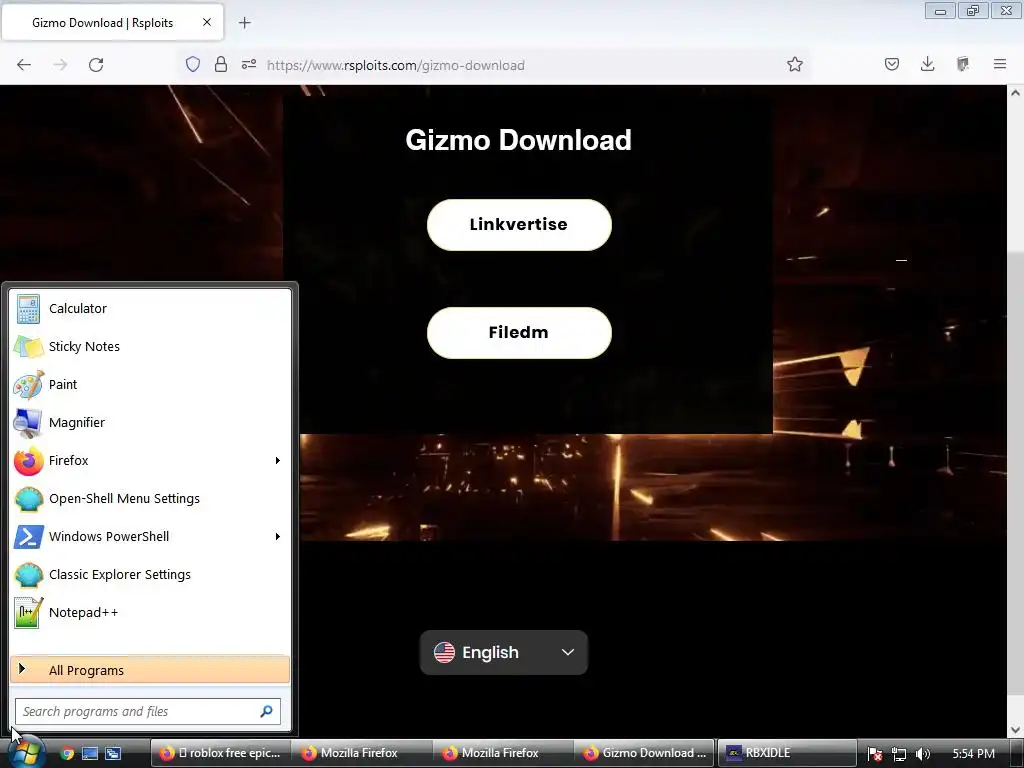This screenshot has width=1024, height=768.
Task: Launch Paint from the Start menu
Action: 150,384
